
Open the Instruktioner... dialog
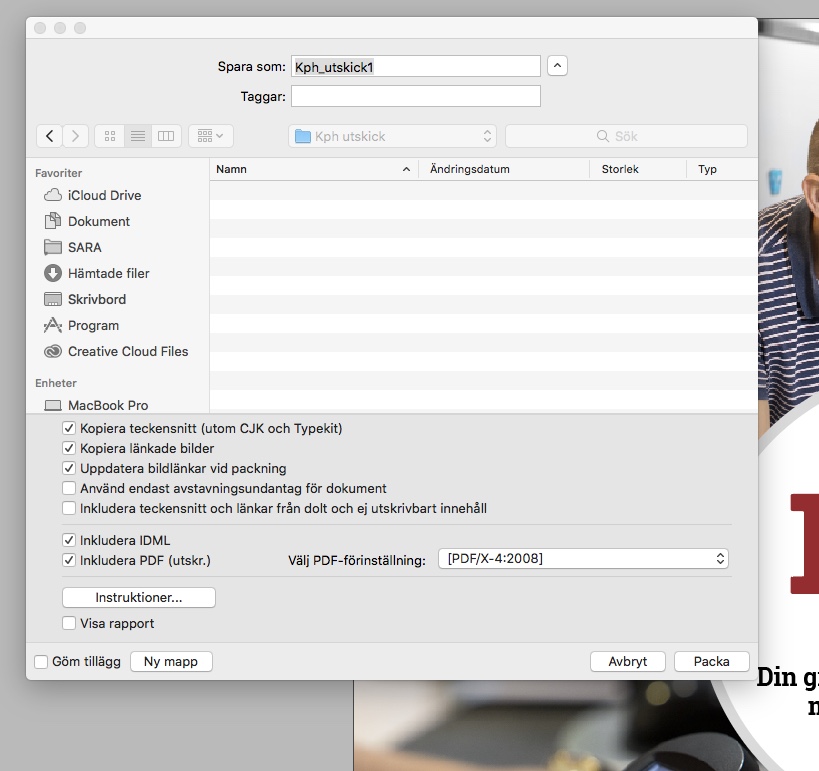(x=139, y=598)
